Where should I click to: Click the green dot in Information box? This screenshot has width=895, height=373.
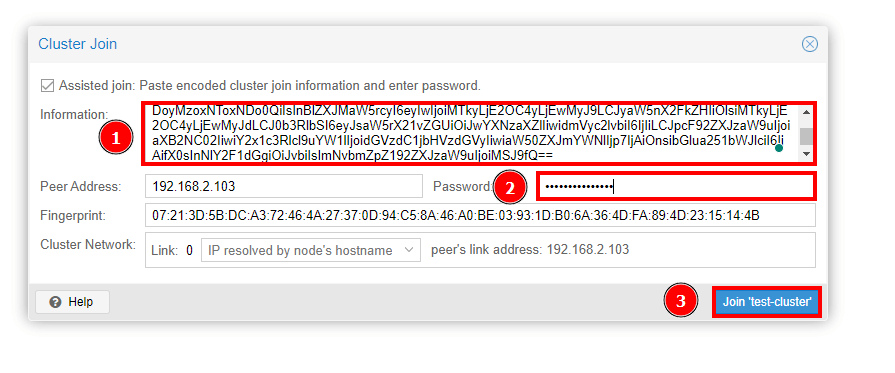pyautogui.click(x=779, y=149)
